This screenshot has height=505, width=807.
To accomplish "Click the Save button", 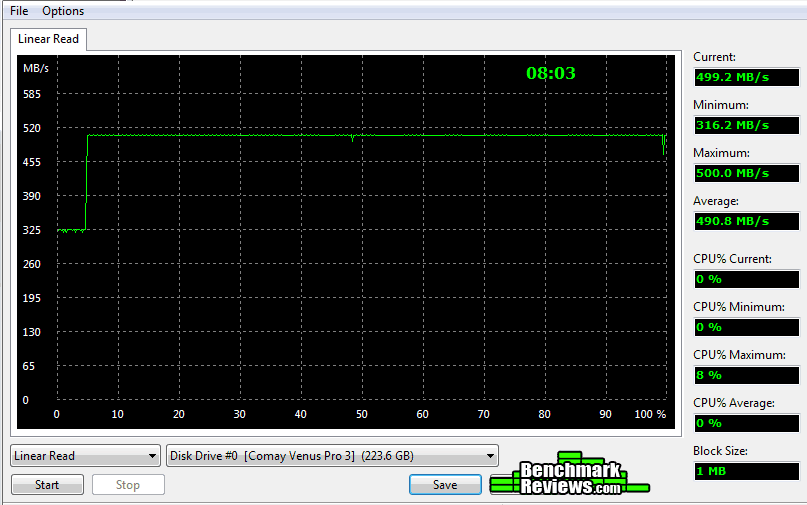I will coord(445,484).
